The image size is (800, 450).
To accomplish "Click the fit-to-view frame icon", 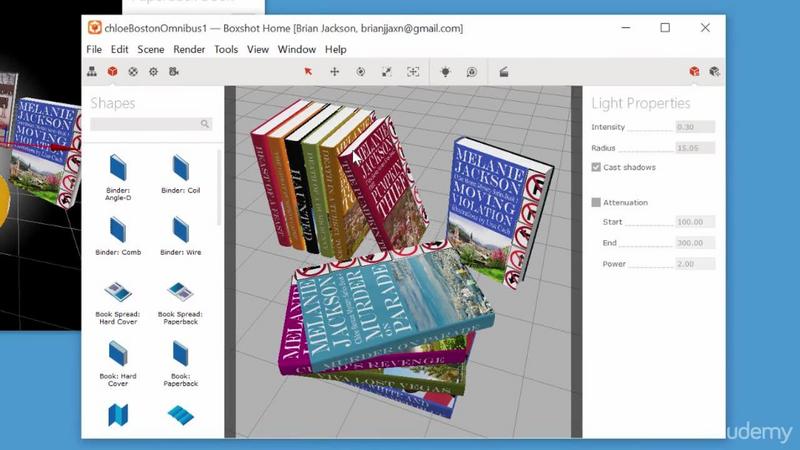I will tap(413, 71).
